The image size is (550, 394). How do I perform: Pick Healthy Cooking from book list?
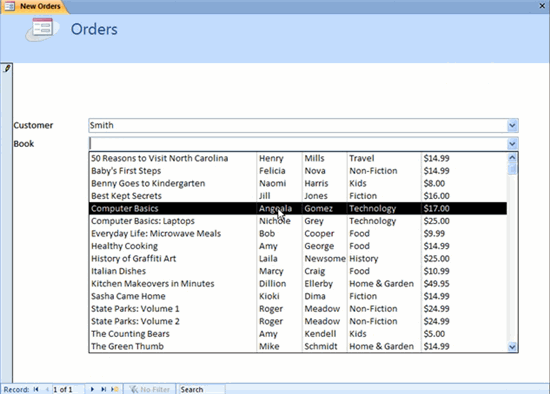(298, 246)
